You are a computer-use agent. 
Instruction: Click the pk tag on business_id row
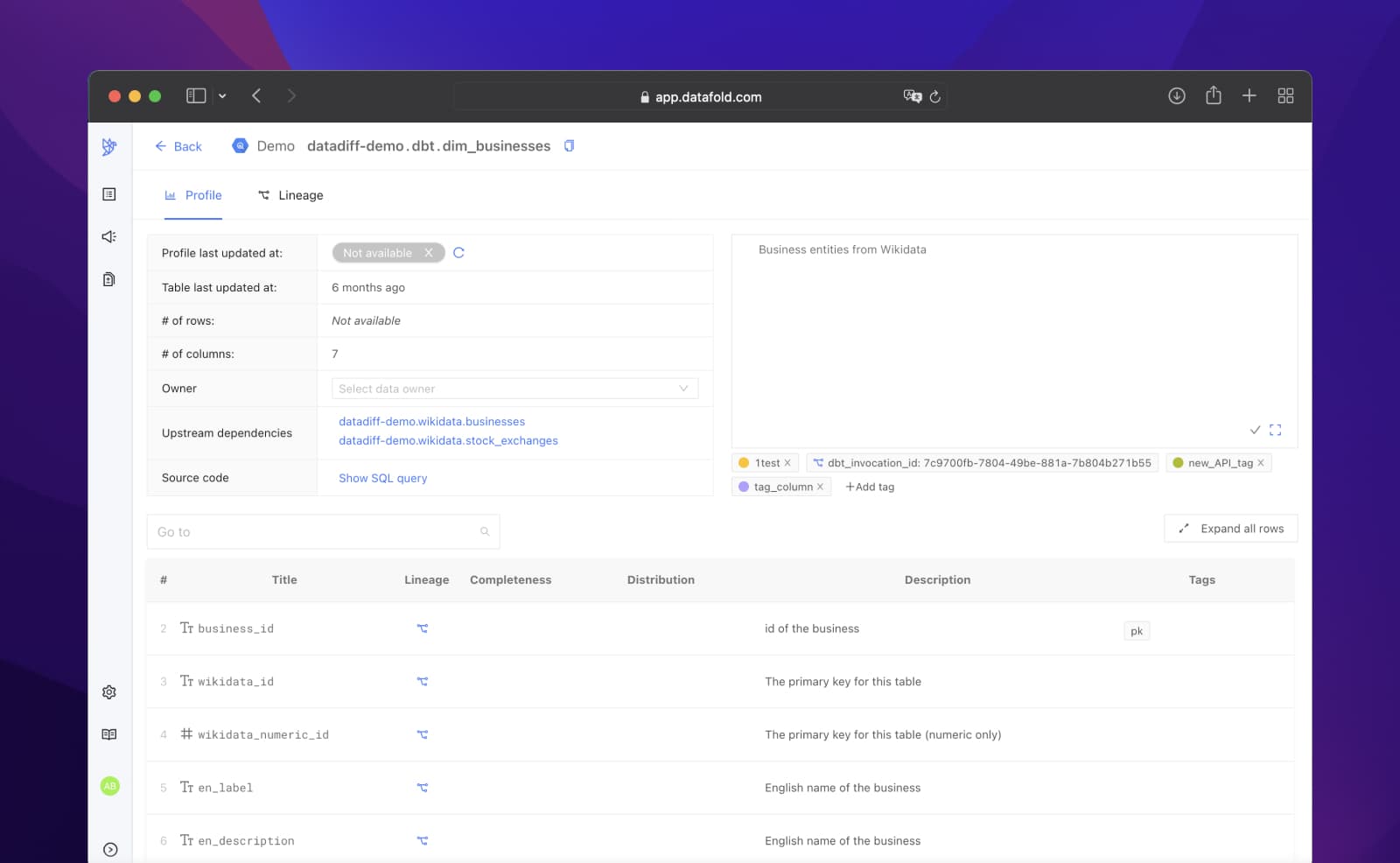1137,631
